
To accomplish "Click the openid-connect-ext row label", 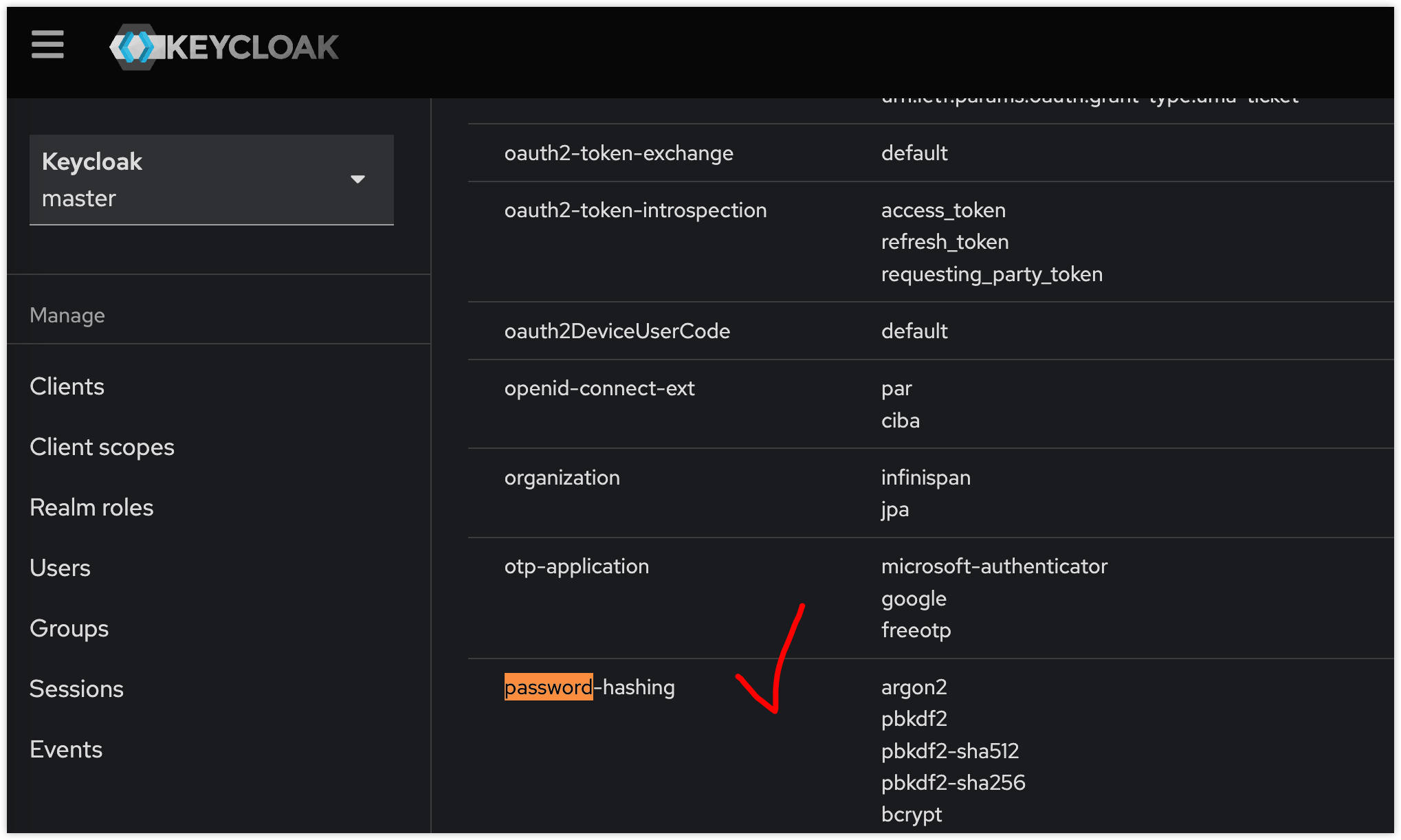I will click(x=599, y=388).
